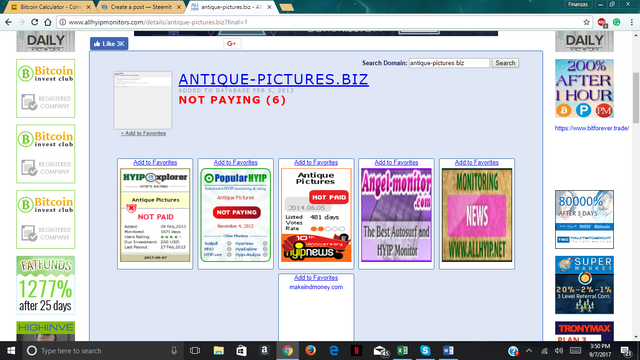
Task: Add Angel-monitor to Favorites
Action: point(396,162)
